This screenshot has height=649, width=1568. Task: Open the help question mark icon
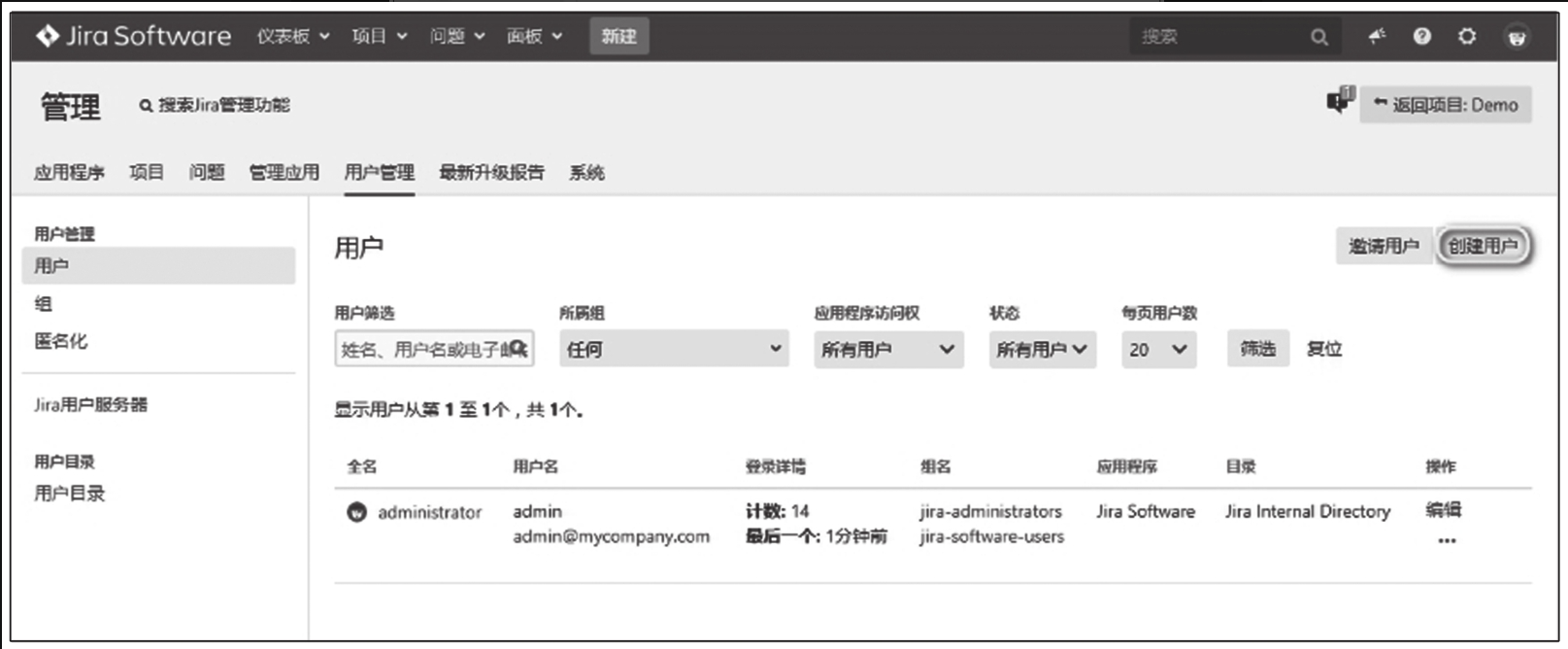1421,36
